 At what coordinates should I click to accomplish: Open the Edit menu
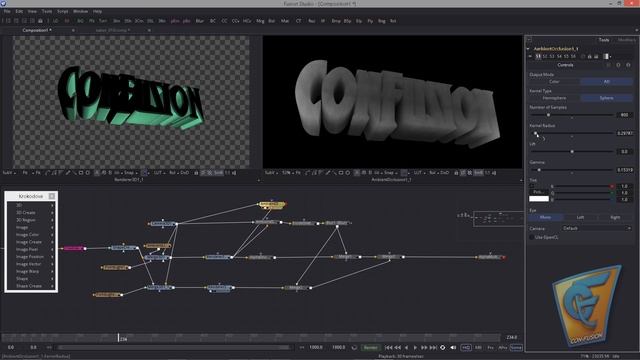(19, 11)
